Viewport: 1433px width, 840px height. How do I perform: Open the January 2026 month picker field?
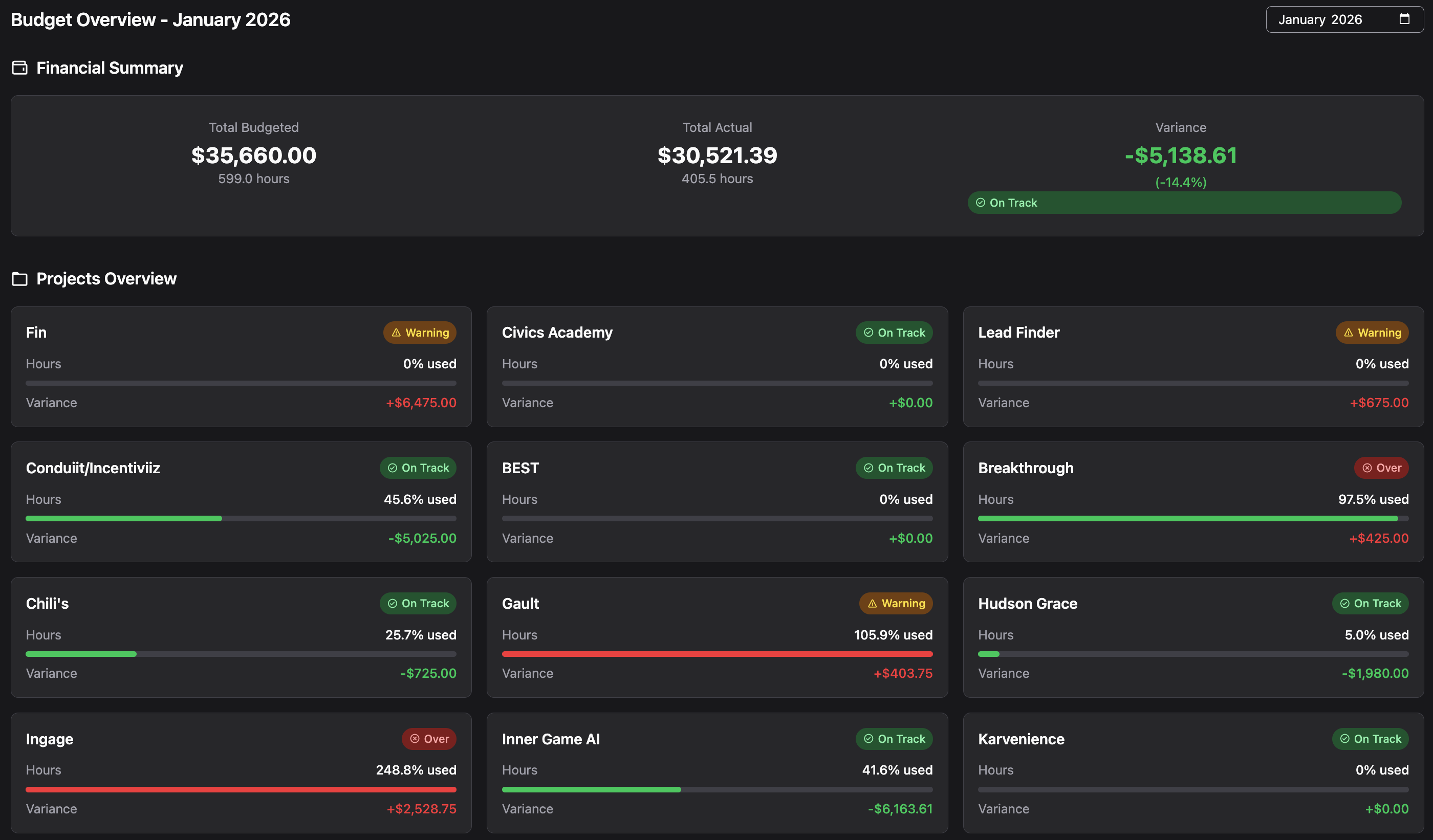coord(1319,20)
